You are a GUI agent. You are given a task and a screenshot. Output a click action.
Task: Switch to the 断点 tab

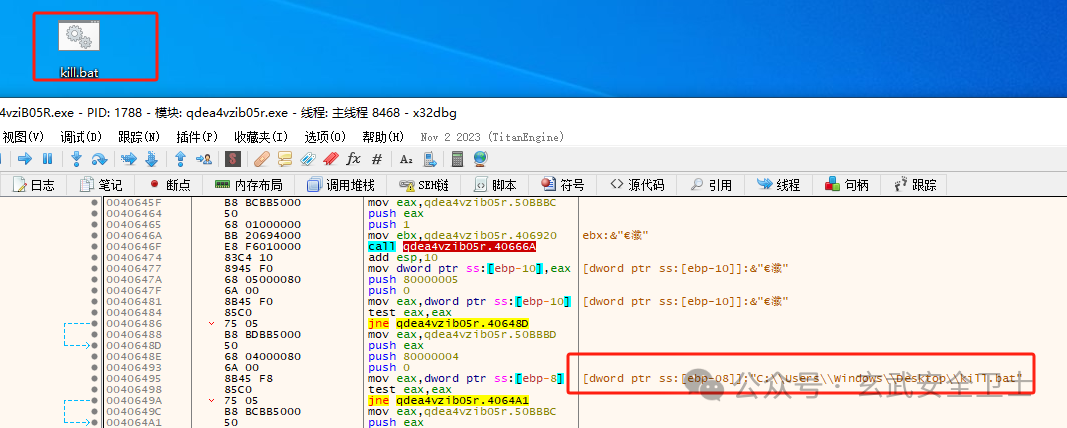pyautogui.click(x=169, y=184)
